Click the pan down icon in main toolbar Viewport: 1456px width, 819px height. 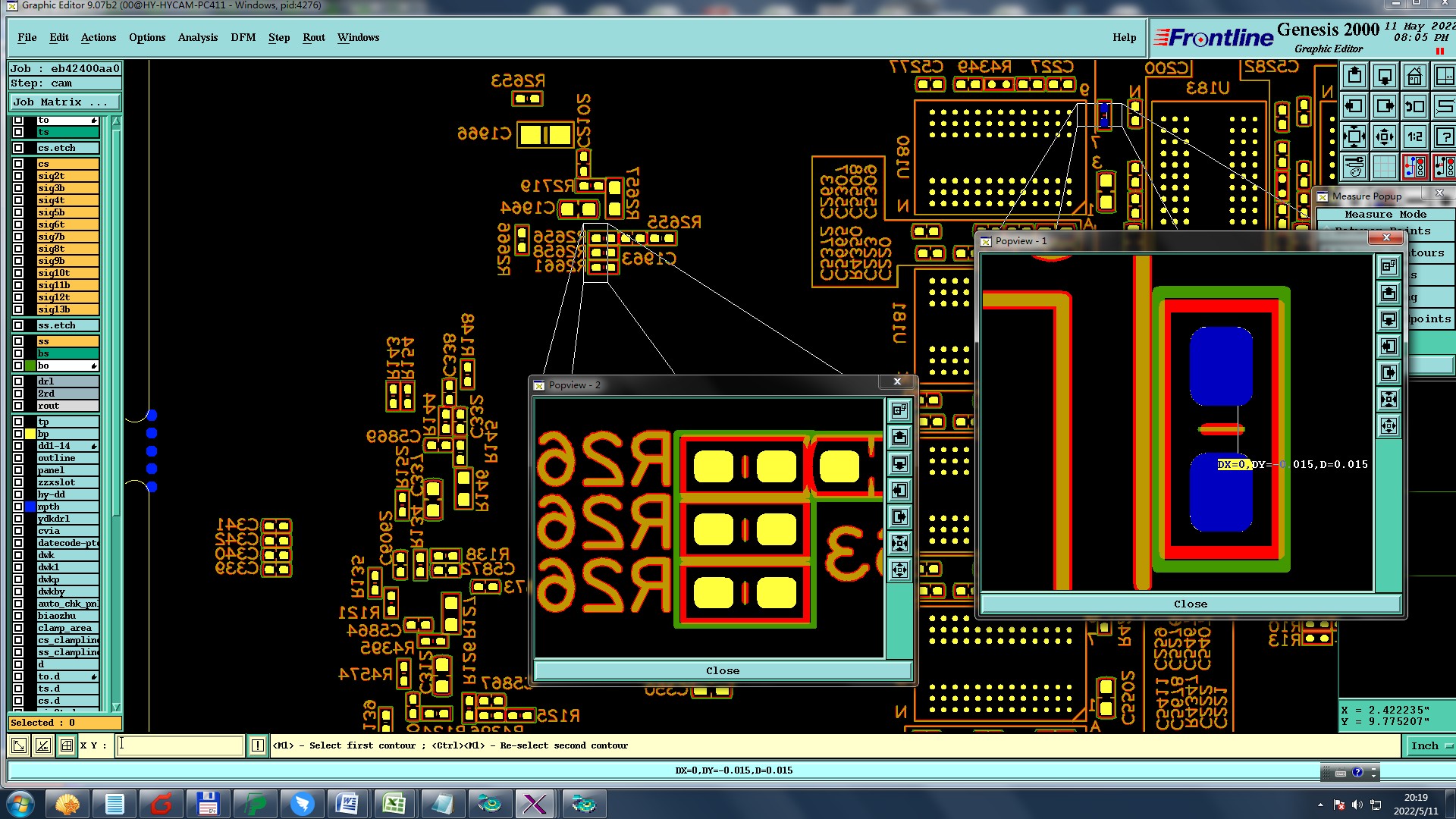(1385, 77)
